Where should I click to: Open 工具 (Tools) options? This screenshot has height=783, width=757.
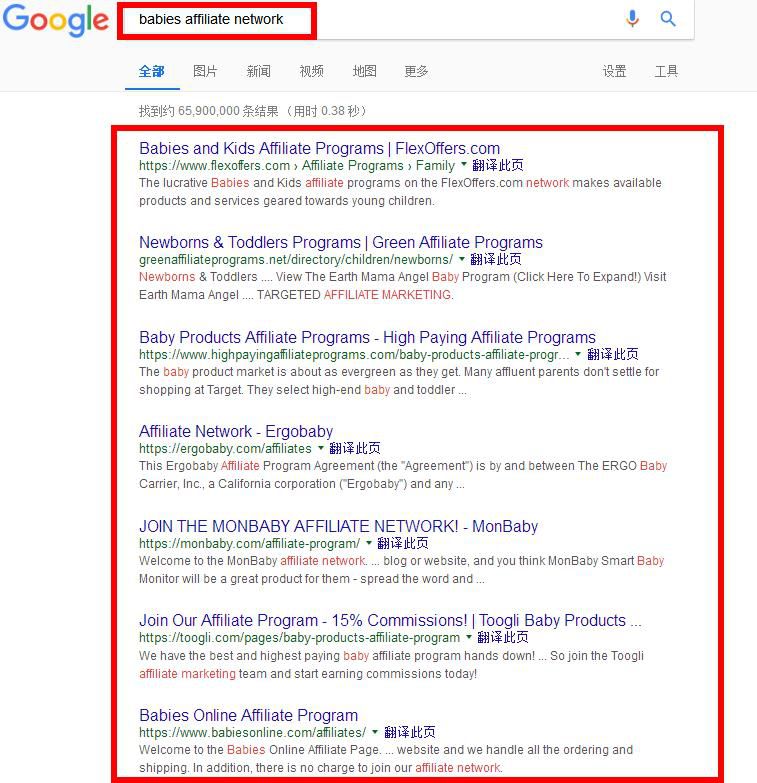click(666, 71)
